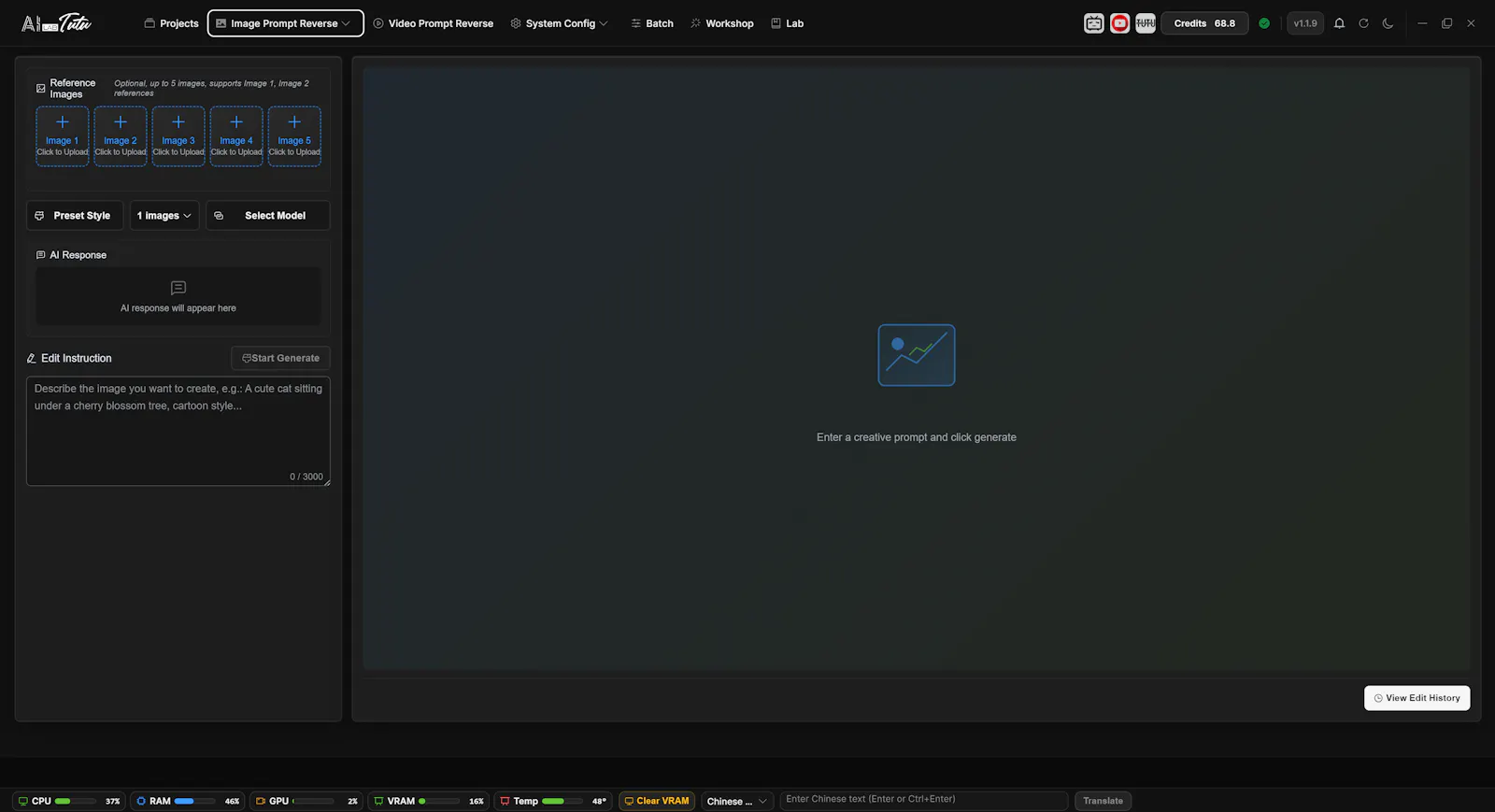
Task: Click the Video Prompt Reverse play icon
Action: click(x=378, y=23)
